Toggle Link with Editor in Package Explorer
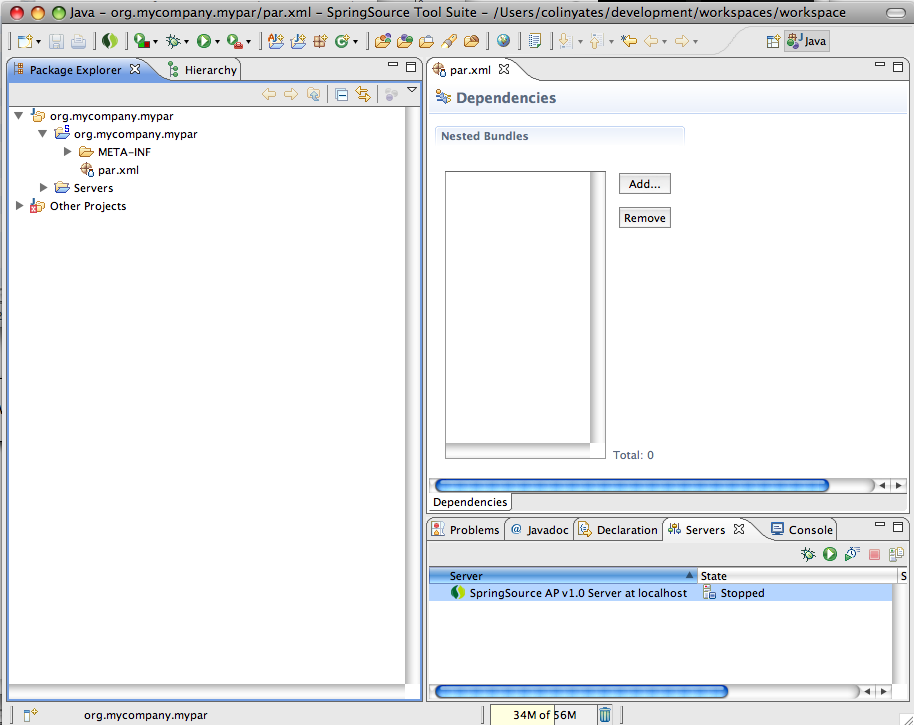The image size is (914, 725). tap(363, 94)
